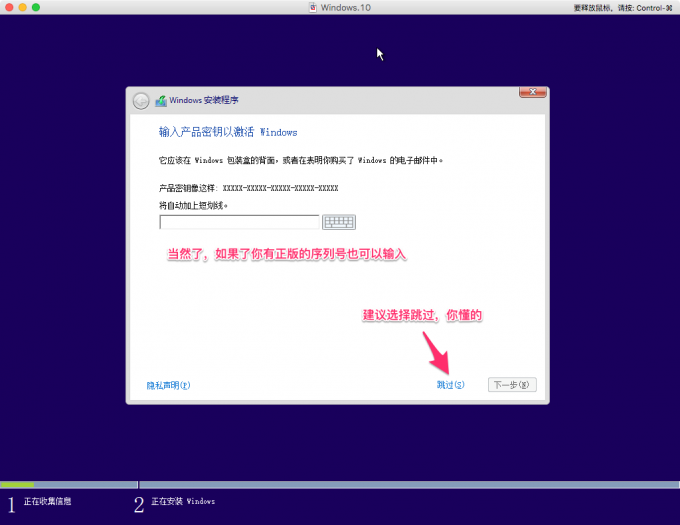Click the green segment of install progress bar
The height and width of the screenshot is (525, 680).
(17, 485)
